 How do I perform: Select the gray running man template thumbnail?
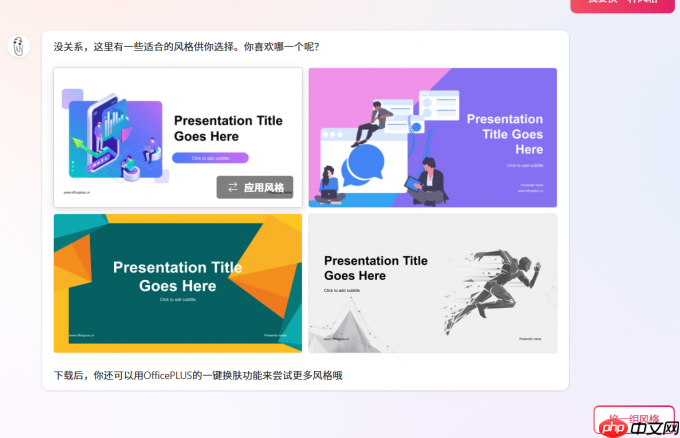click(433, 283)
